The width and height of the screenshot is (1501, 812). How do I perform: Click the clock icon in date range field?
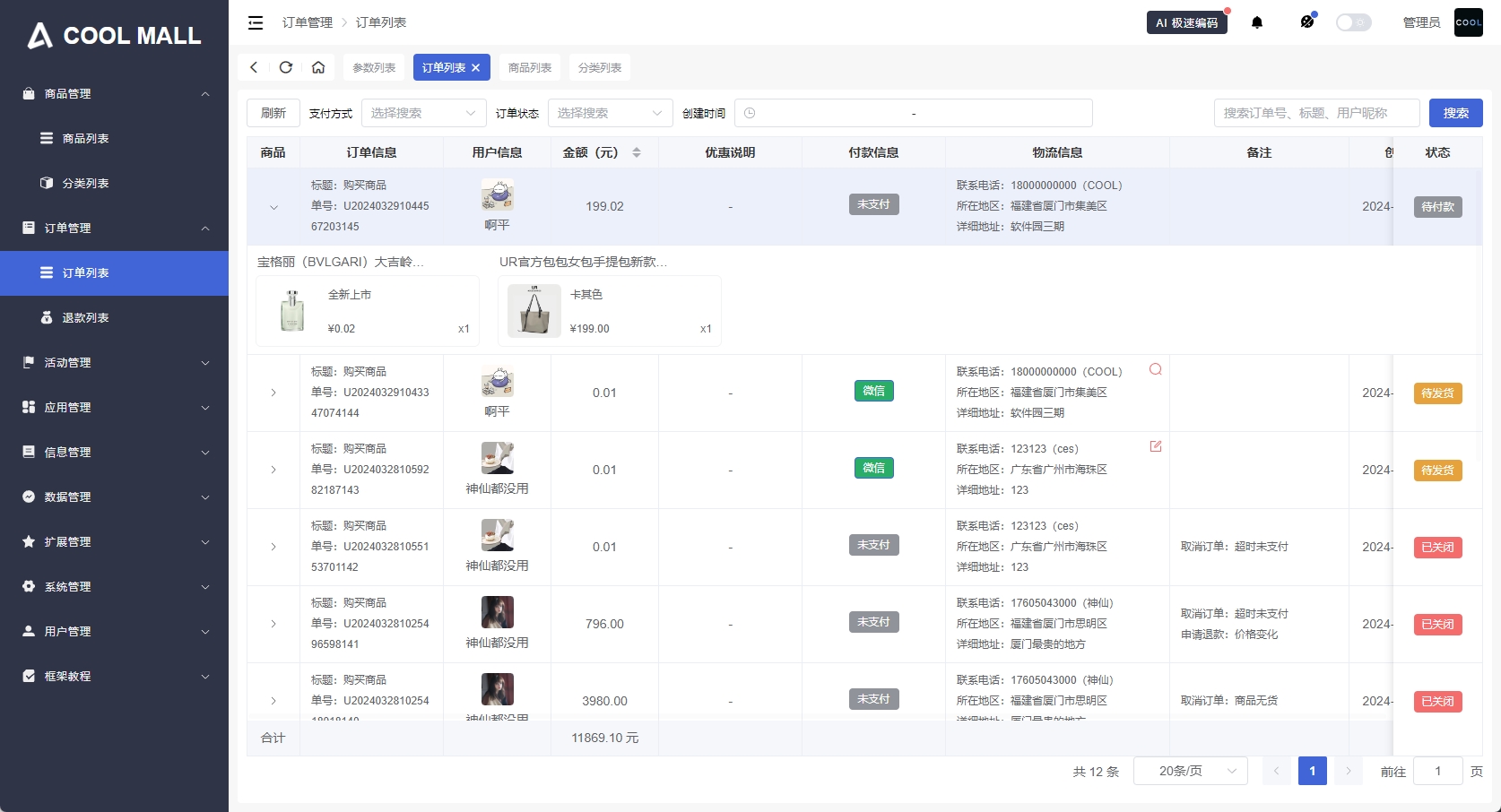coord(750,113)
